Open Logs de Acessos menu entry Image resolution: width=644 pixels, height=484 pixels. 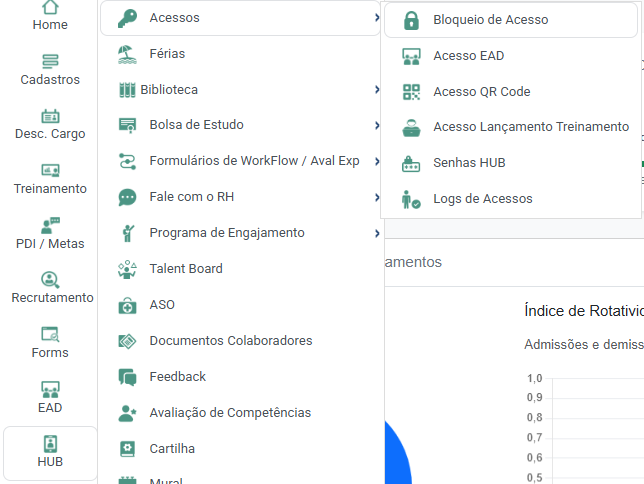pyautogui.click(x=482, y=199)
